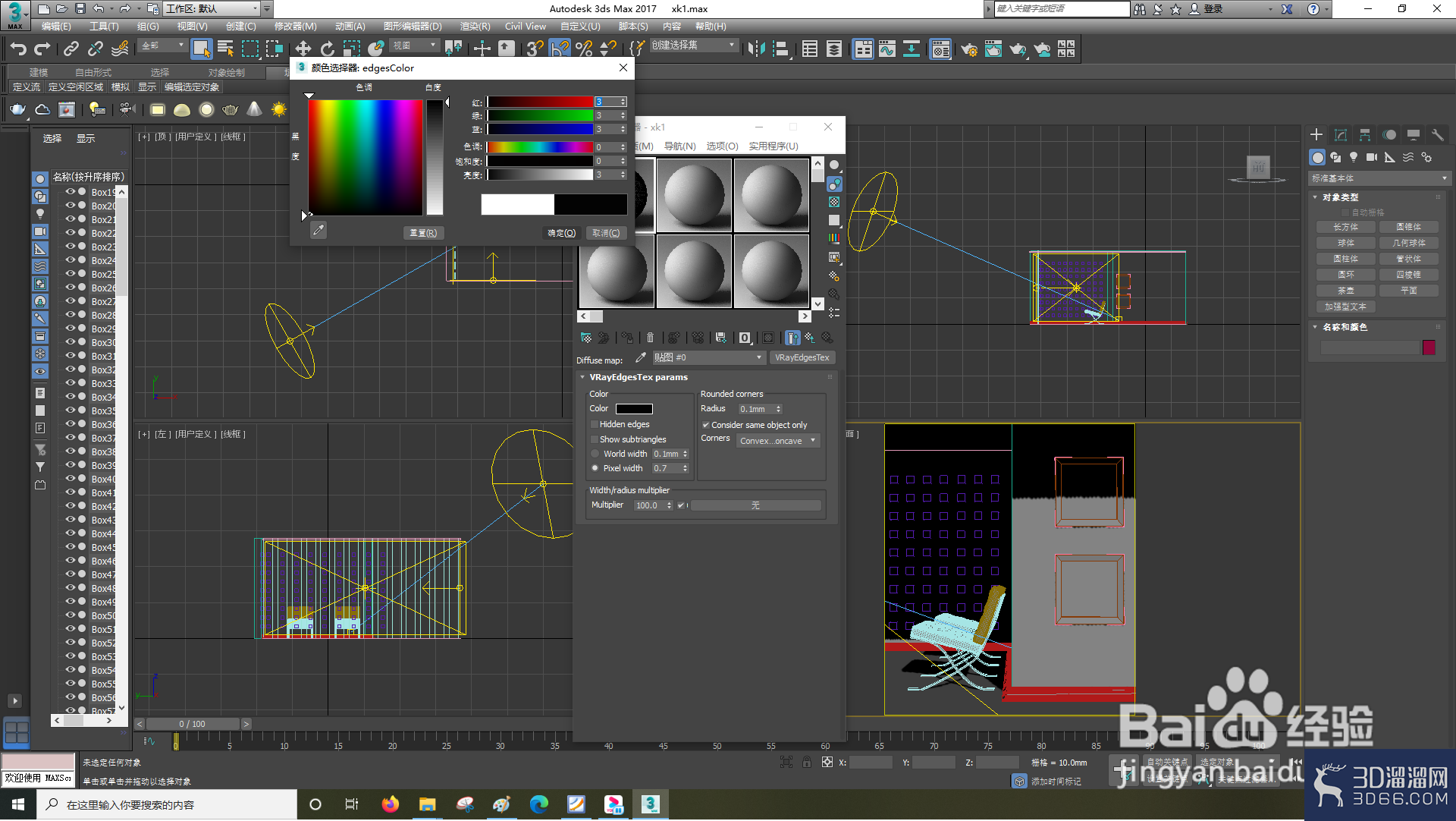The image size is (1456, 821).
Task: Click the black edges Color swatch
Action: tap(634, 409)
